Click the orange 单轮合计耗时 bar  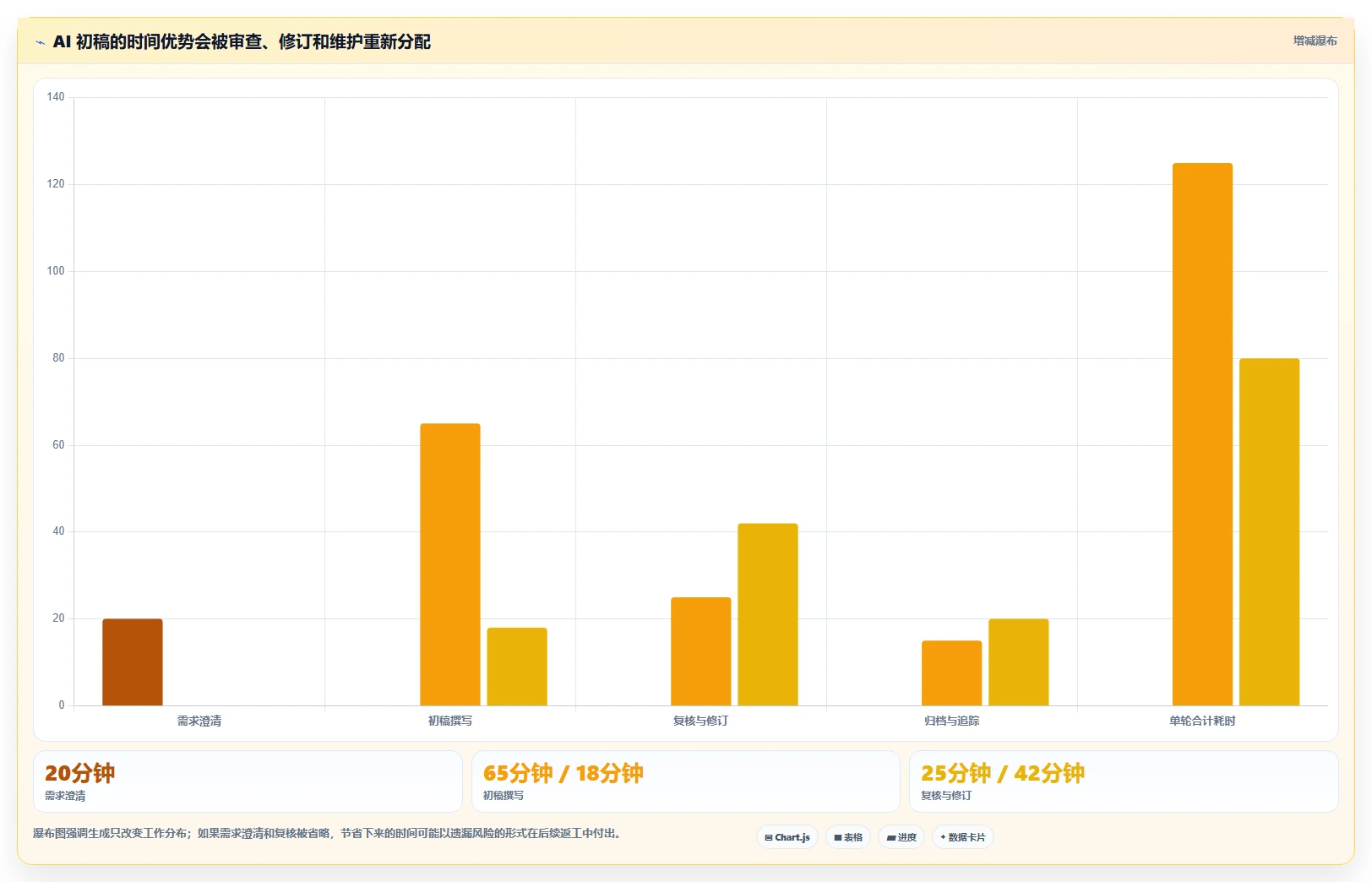point(1202,434)
